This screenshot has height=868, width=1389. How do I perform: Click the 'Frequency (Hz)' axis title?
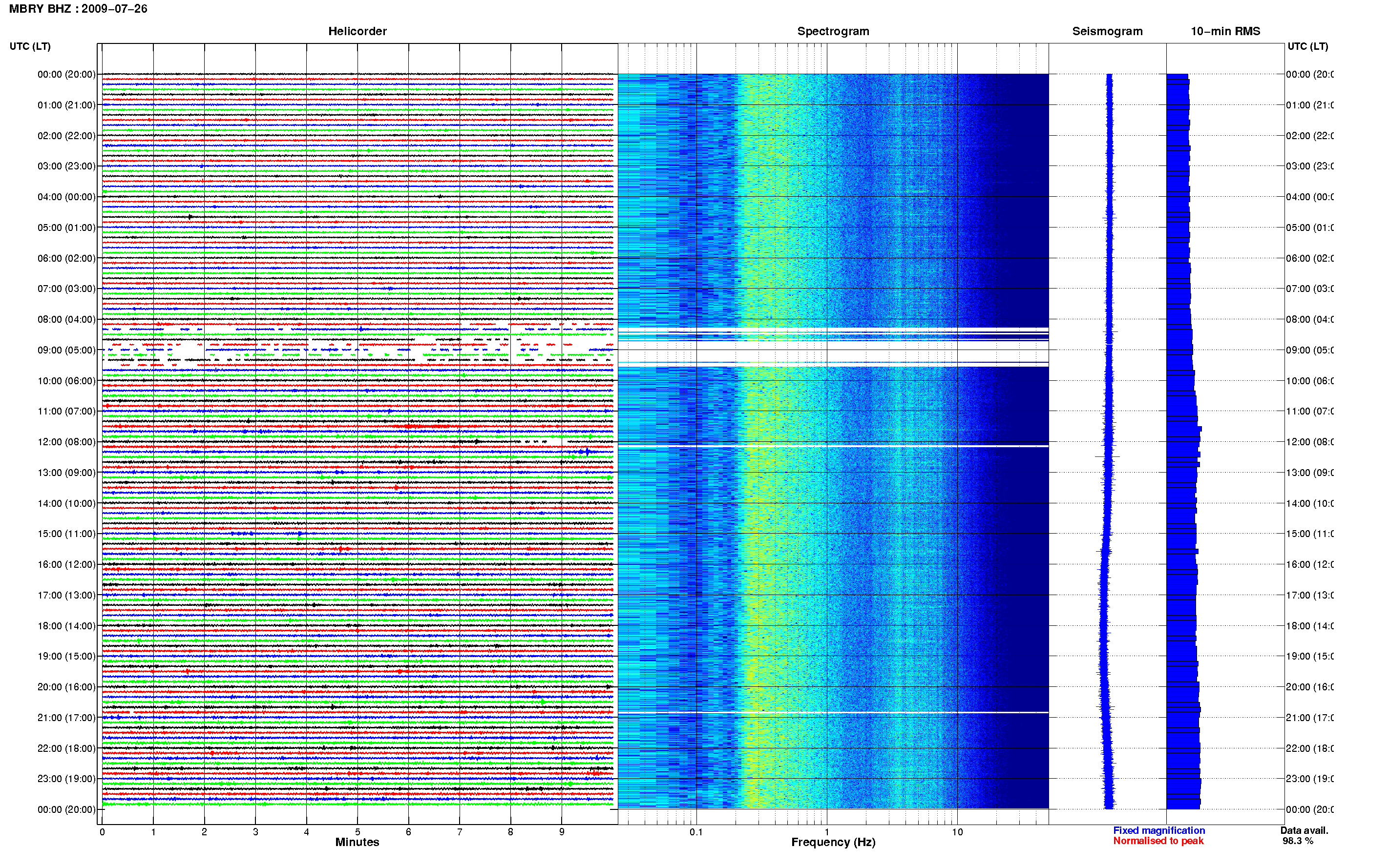(833, 842)
